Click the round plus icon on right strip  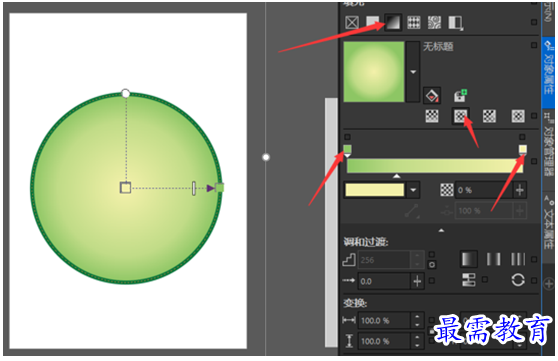click(548, 284)
